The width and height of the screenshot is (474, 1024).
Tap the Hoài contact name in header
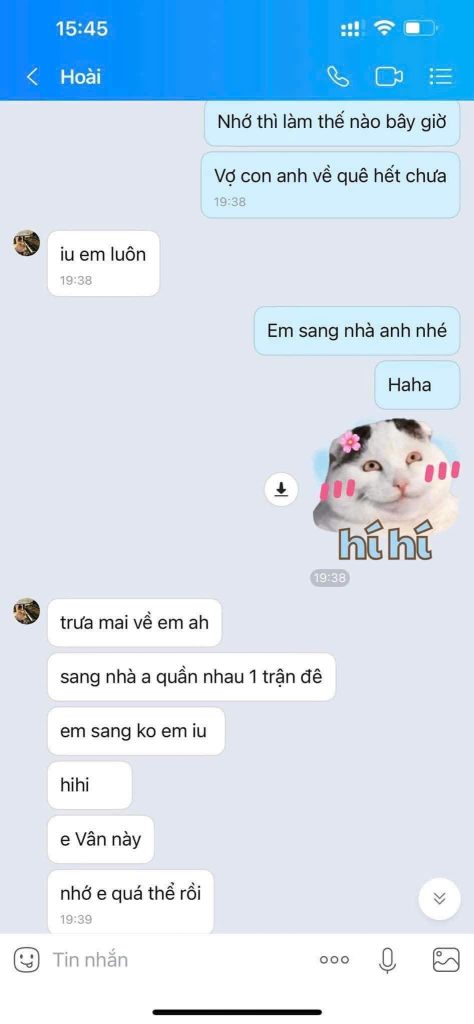coord(81,76)
